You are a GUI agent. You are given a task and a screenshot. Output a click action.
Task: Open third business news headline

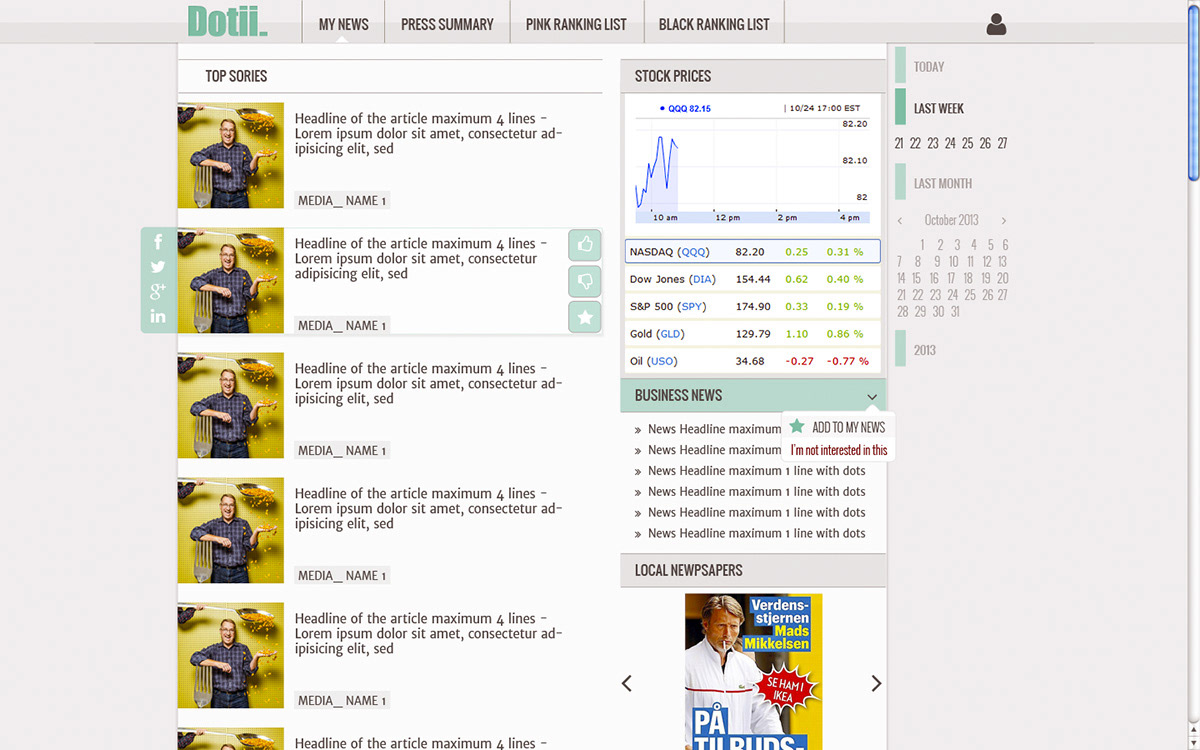pos(757,470)
